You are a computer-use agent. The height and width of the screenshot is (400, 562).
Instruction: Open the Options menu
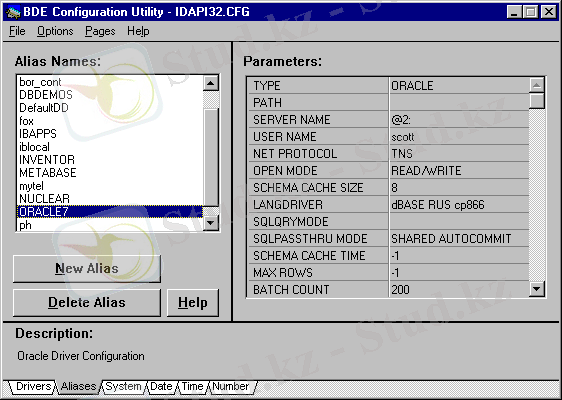55,31
